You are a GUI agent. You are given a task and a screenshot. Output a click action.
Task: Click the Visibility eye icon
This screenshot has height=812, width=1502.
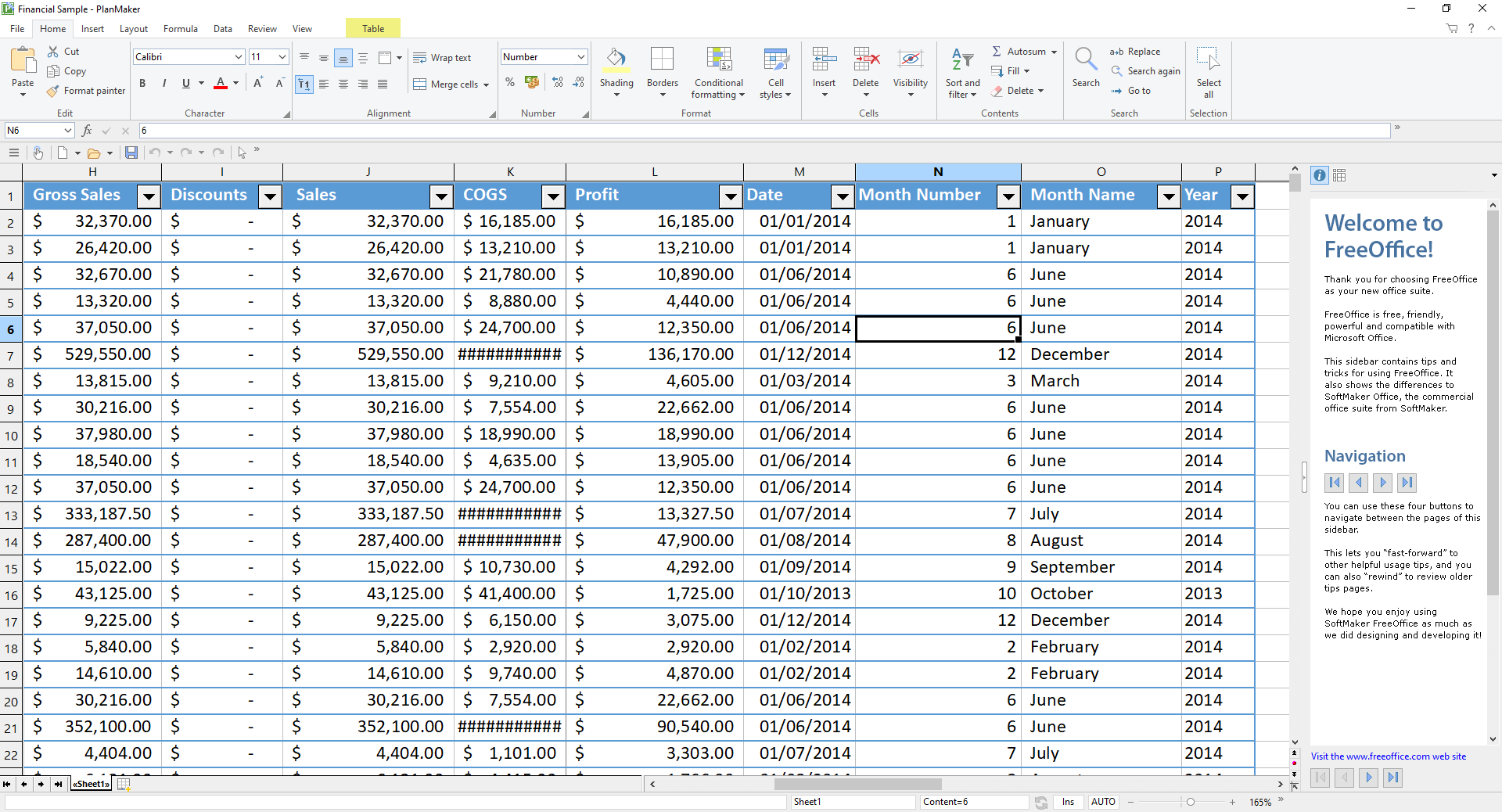coord(910,59)
